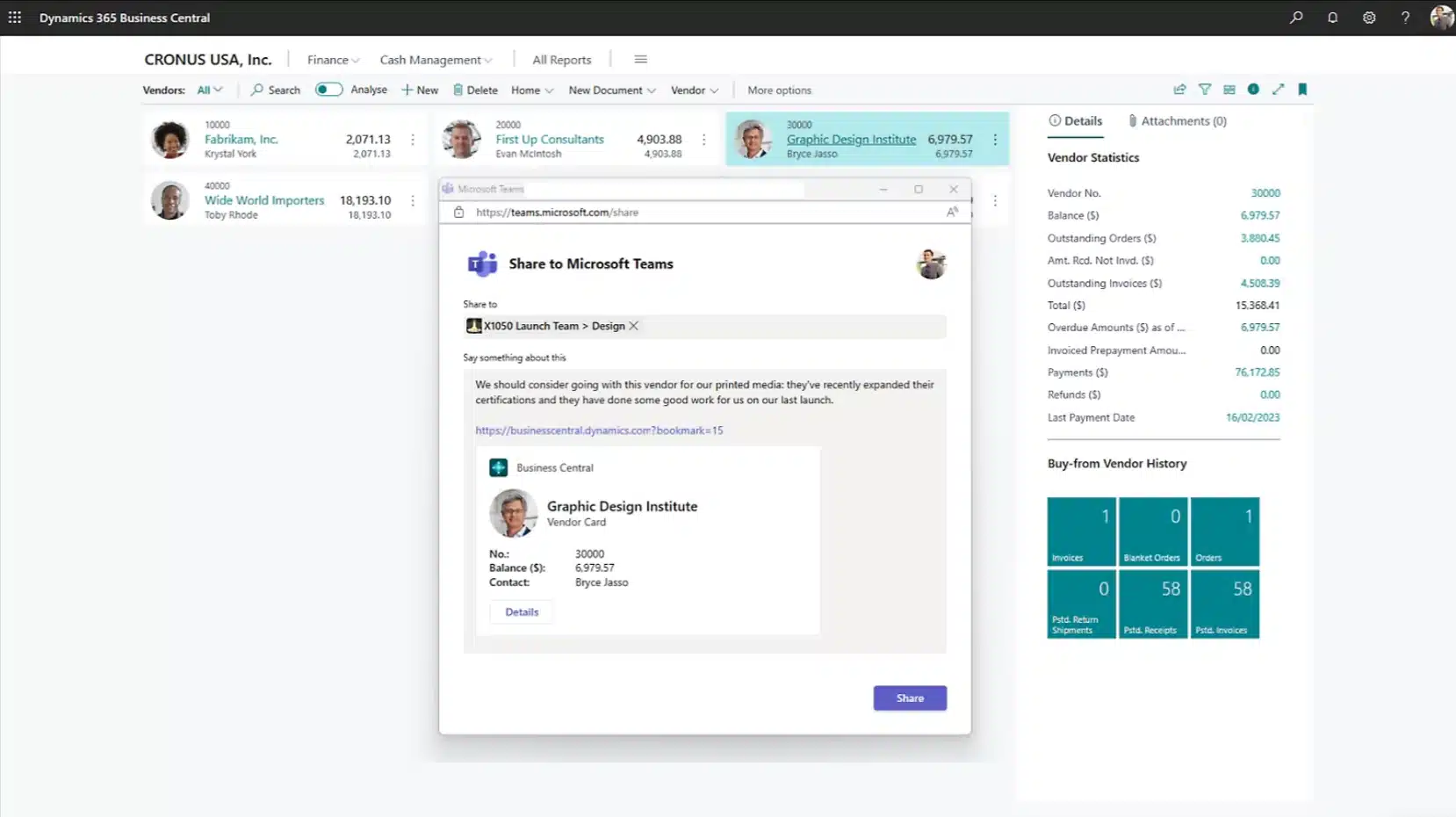
Task: Open the settings gear
Action: pyautogui.click(x=1369, y=18)
